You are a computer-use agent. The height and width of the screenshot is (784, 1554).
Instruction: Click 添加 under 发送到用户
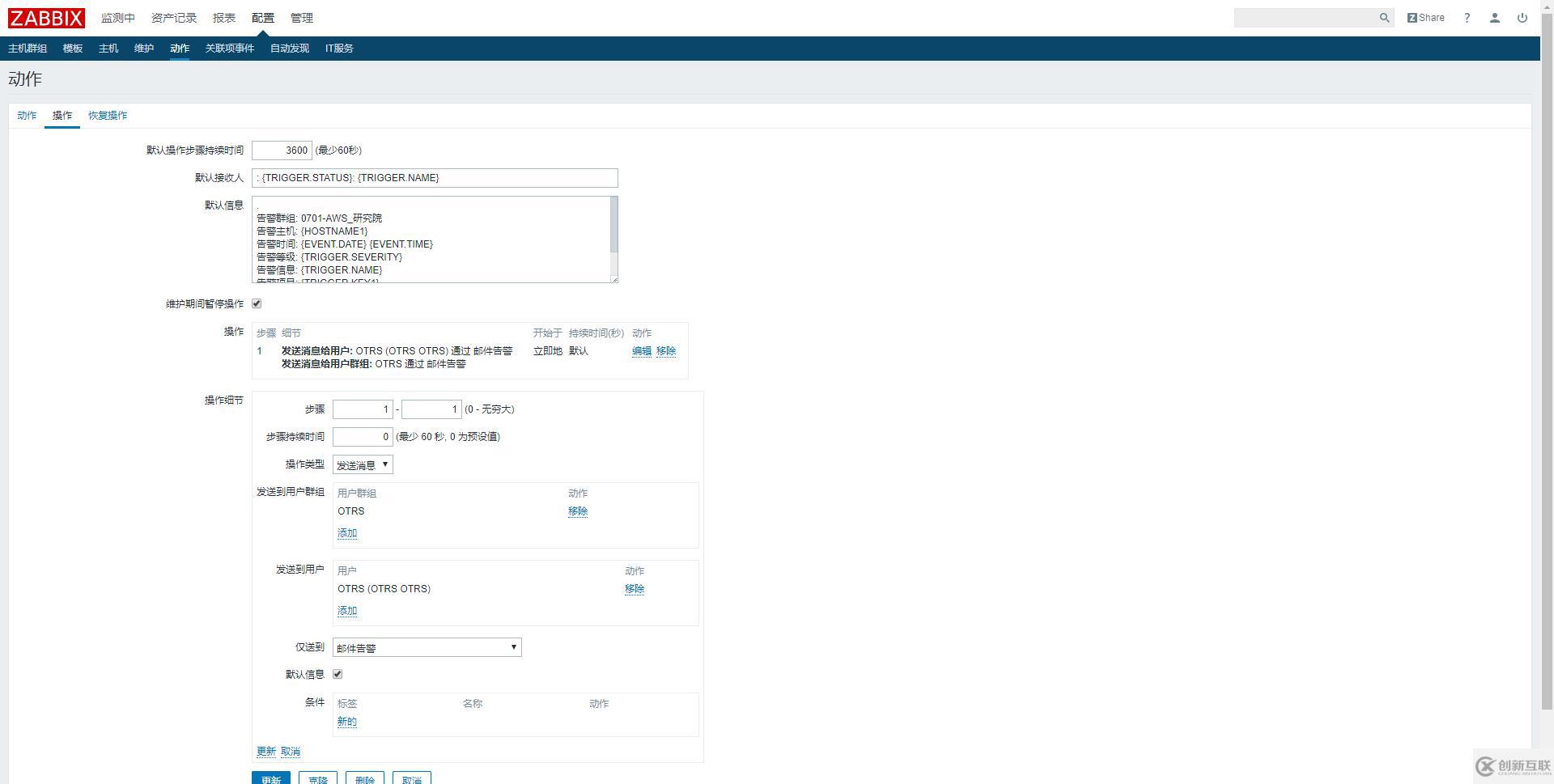347,611
